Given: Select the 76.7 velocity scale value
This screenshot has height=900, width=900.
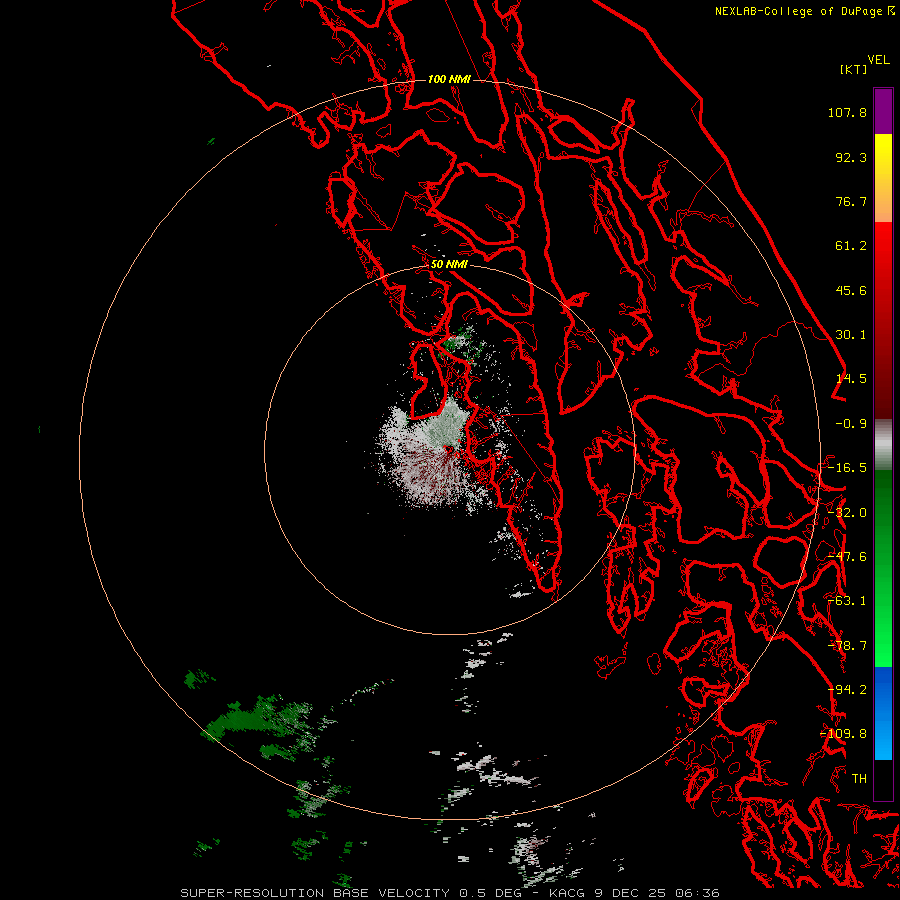Looking at the screenshot, I should point(851,201).
